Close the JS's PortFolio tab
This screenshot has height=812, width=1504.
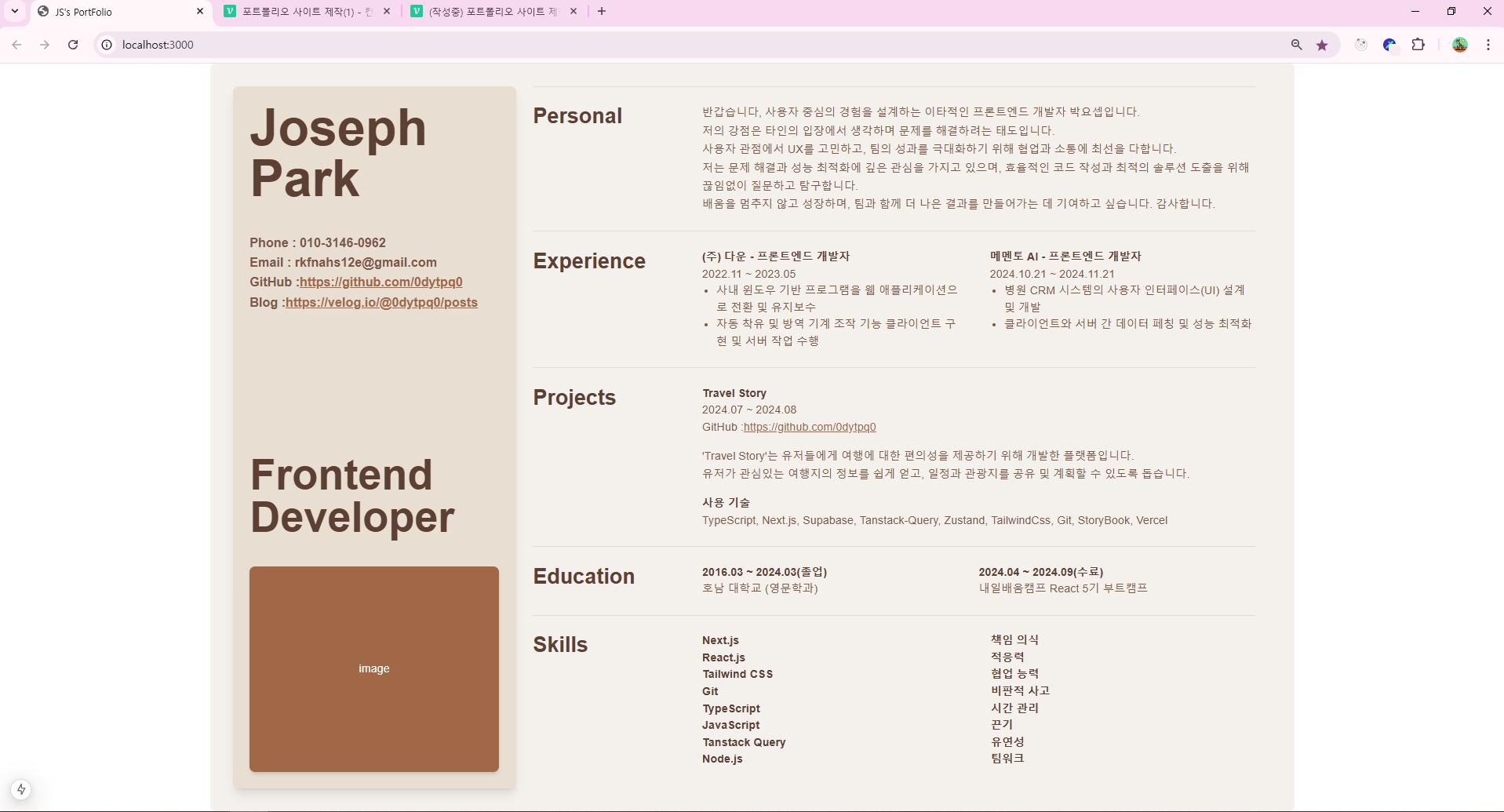coord(200,11)
